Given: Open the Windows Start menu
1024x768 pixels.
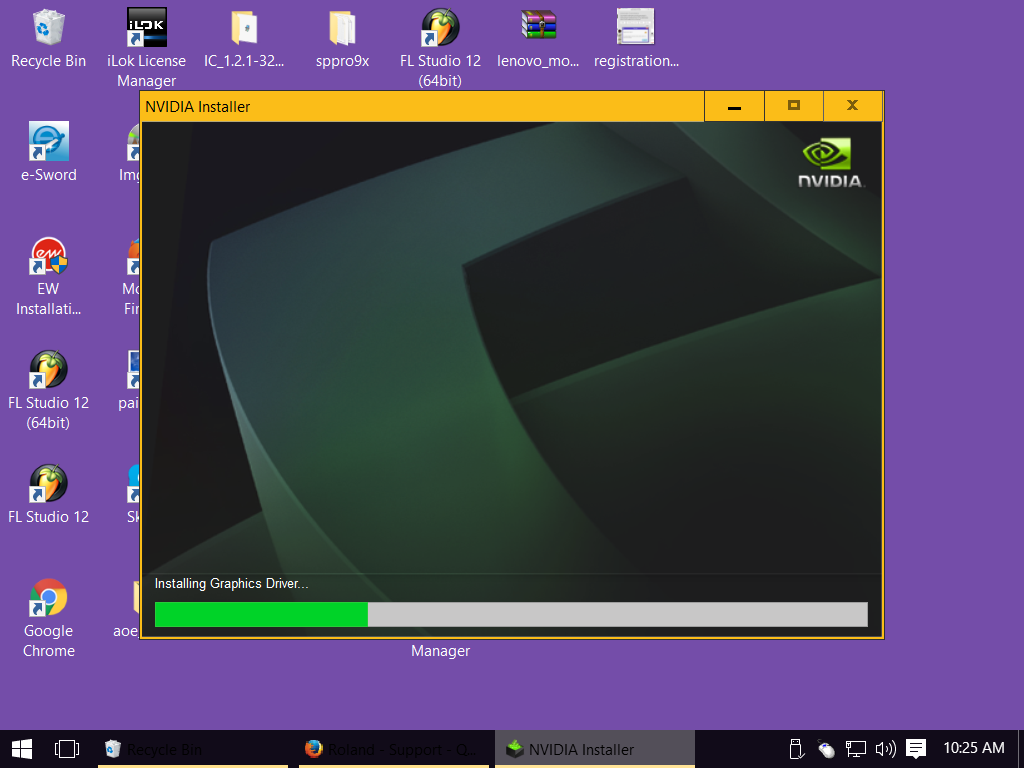Looking at the screenshot, I should 22,749.
